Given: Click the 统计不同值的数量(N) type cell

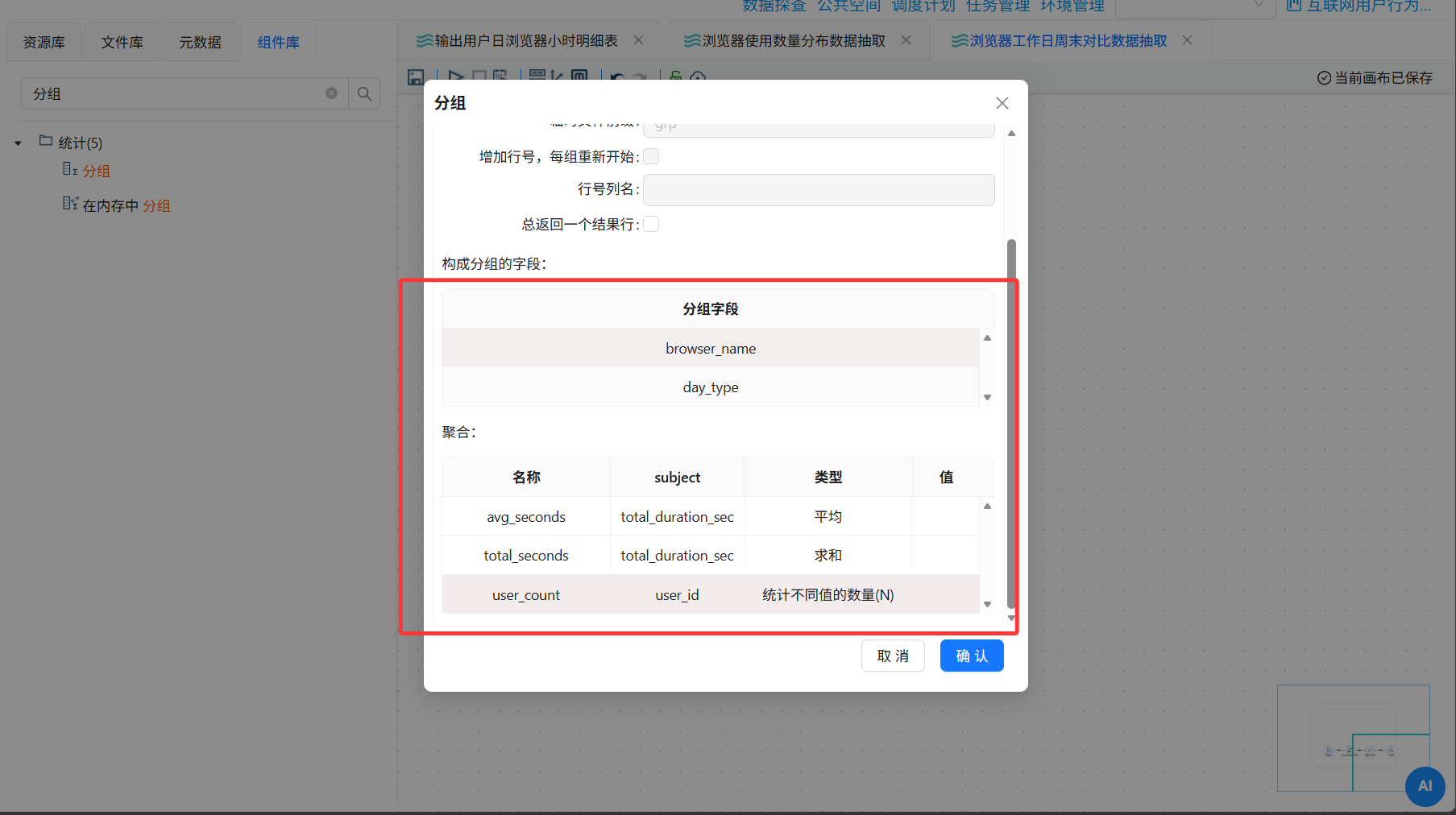Looking at the screenshot, I should coord(828,594).
